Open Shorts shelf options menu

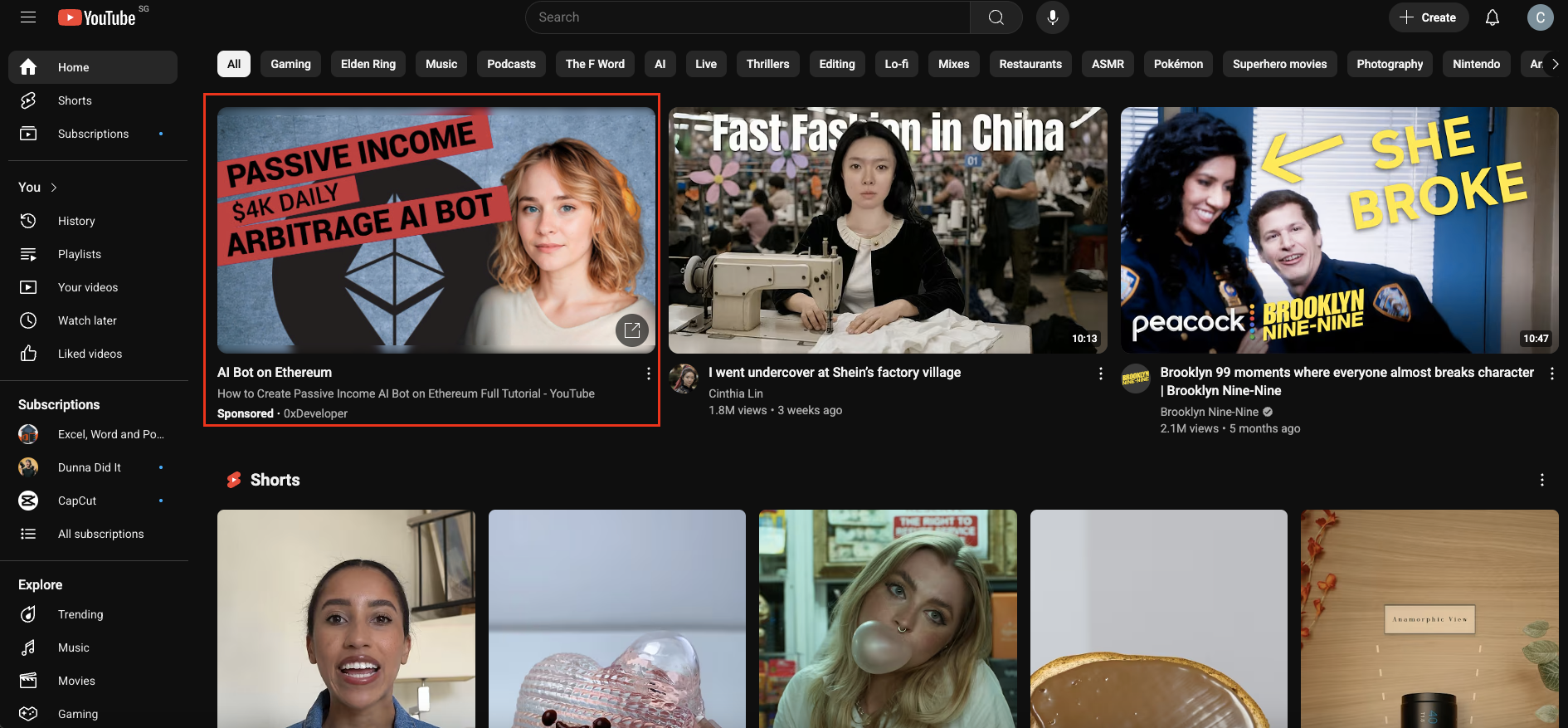pyautogui.click(x=1542, y=480)
